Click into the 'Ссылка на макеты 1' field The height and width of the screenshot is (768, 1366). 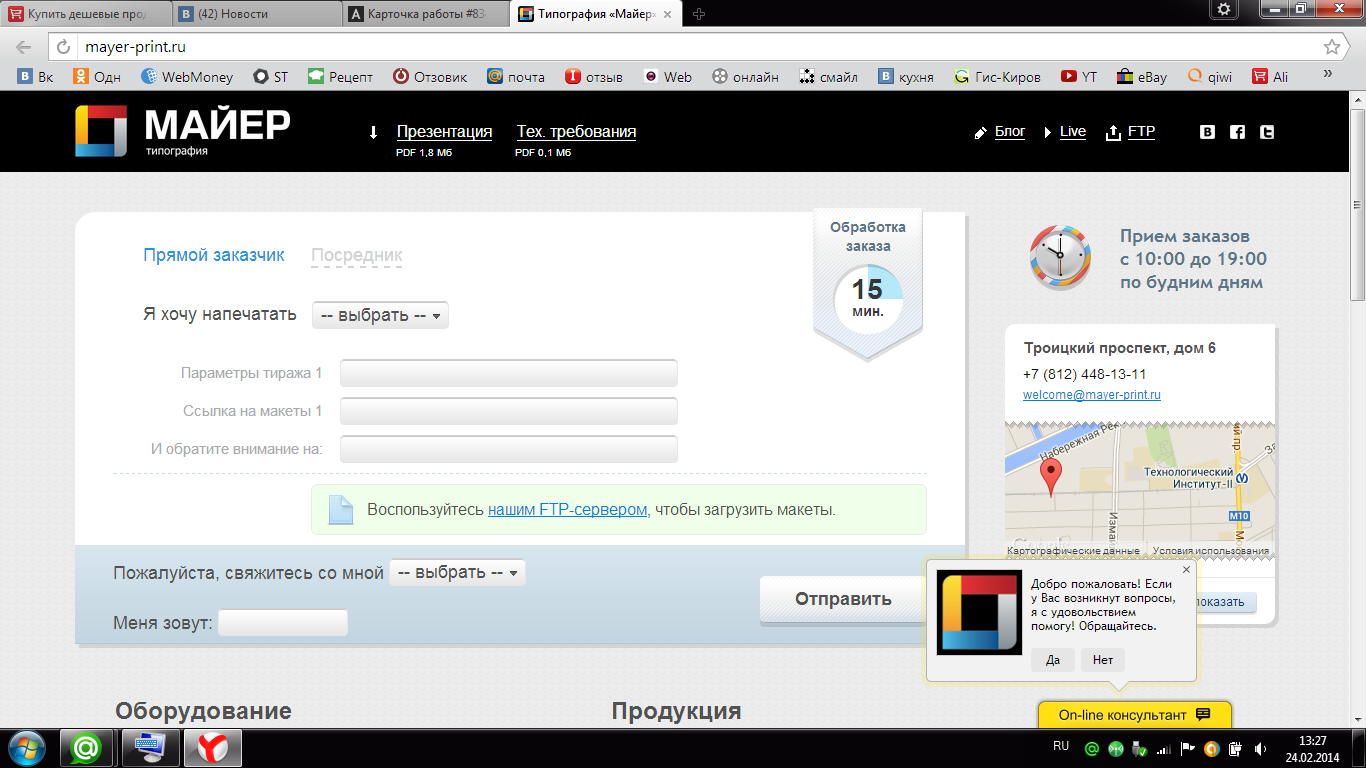[x=509, y=411]
